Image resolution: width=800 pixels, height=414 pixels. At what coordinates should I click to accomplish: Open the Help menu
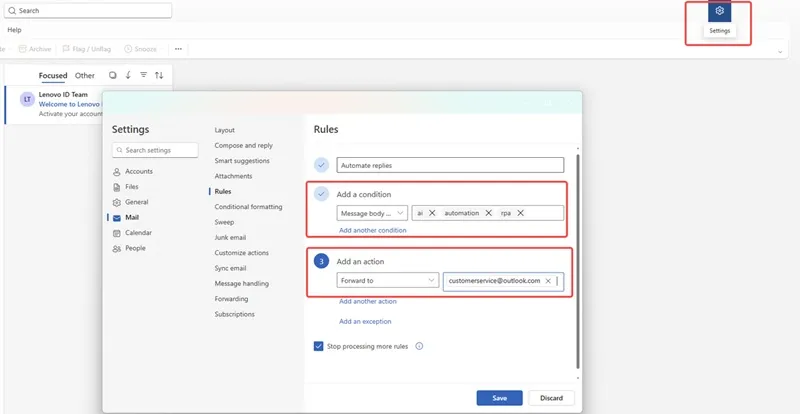(14, 30)
